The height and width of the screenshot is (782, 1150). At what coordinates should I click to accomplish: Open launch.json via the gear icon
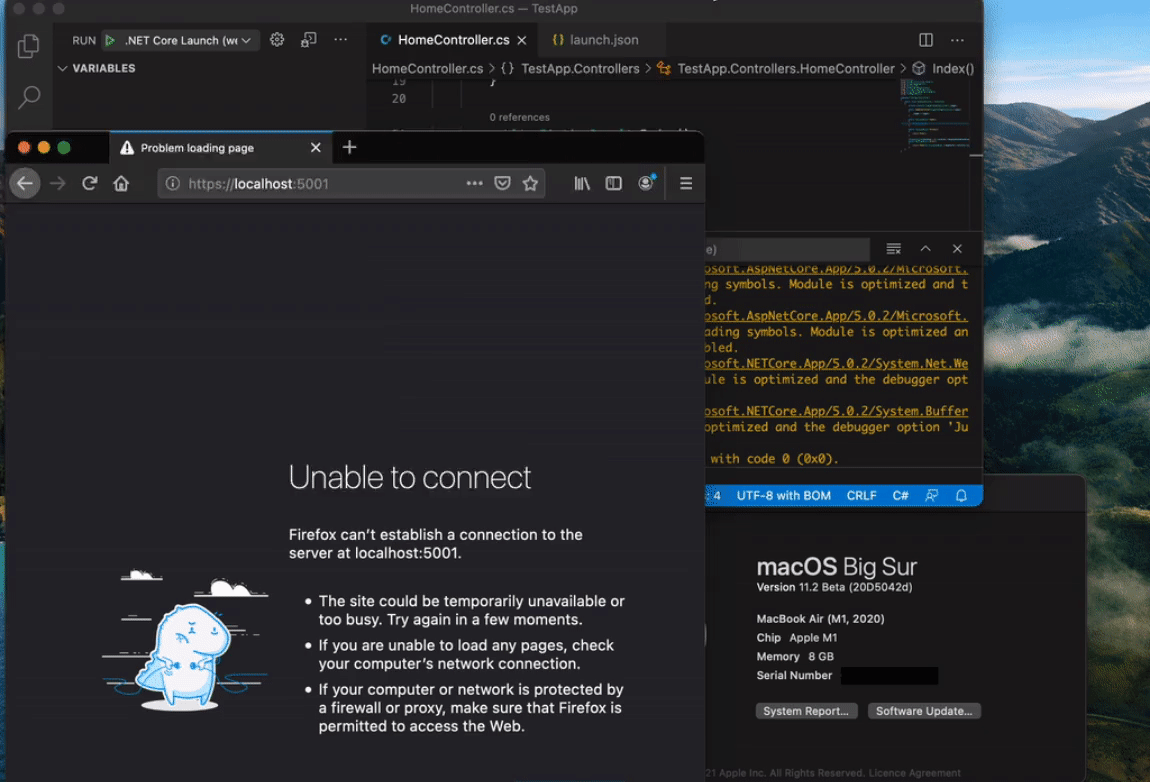coord(276,40)
